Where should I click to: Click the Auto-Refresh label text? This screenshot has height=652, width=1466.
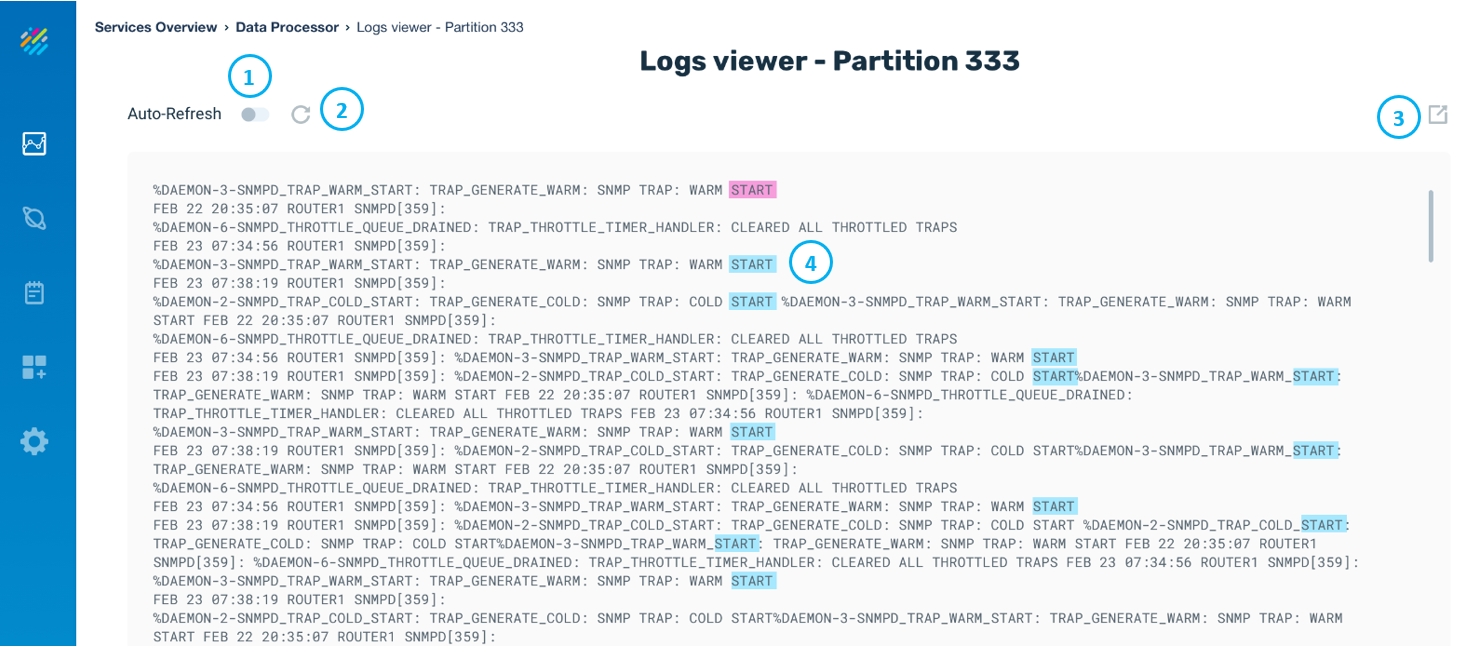coord(174,114)
